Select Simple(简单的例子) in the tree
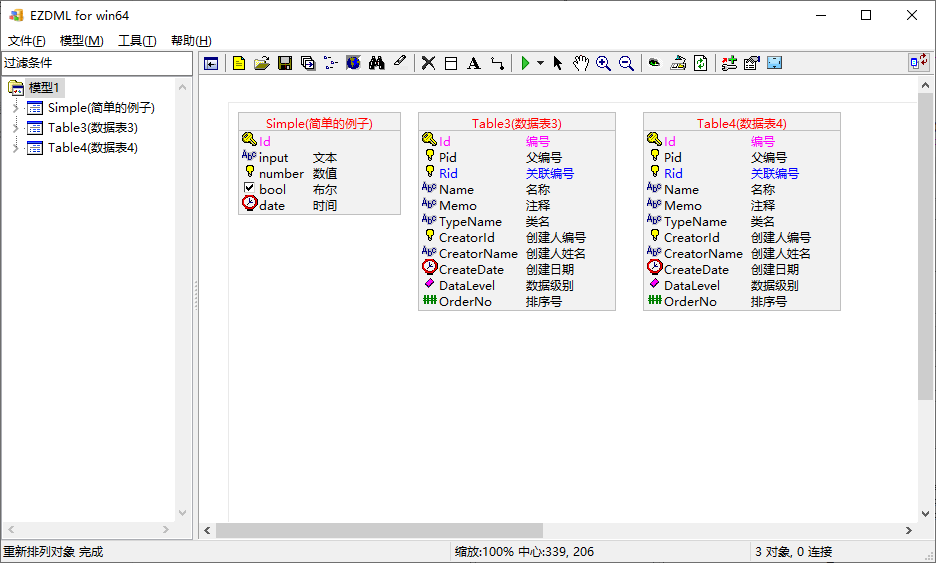This screenshot has height=563, width=936. (x=101, y=108)
